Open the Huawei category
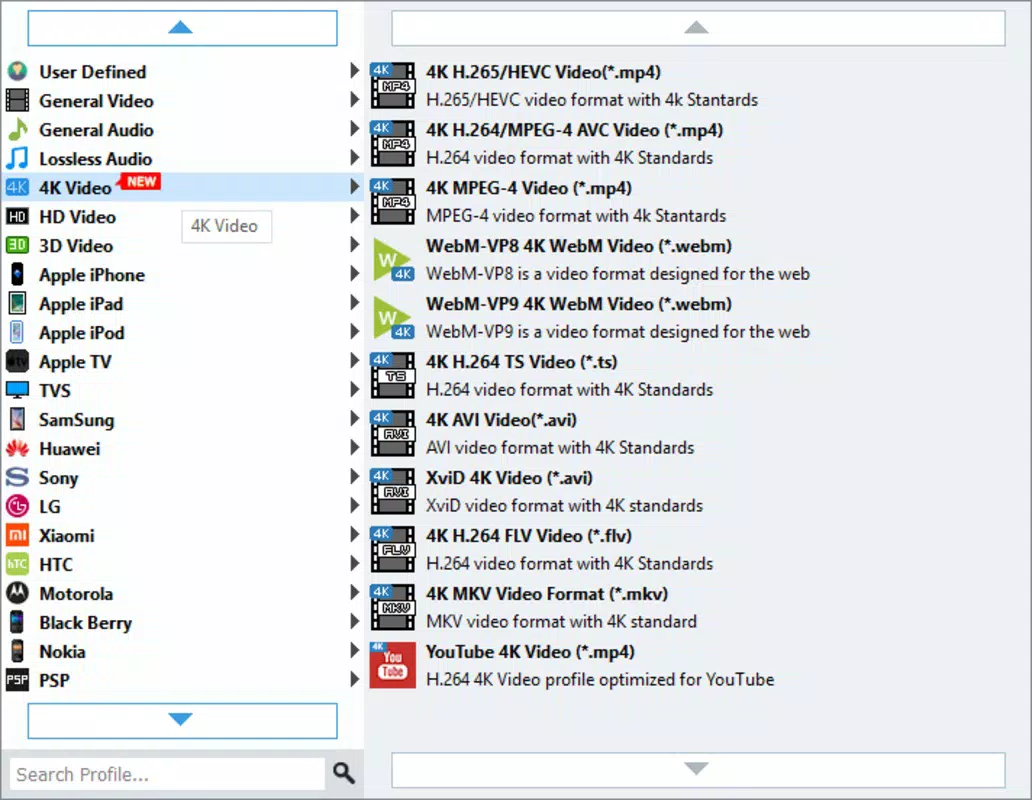1032x800 pixels. 183,448
